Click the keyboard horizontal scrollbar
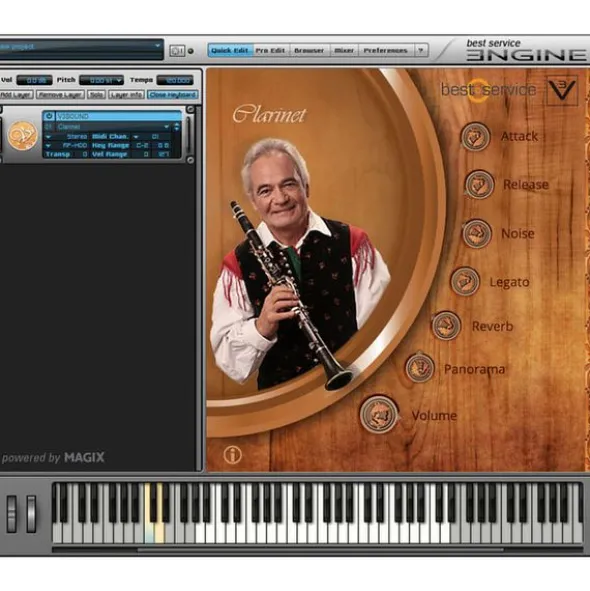The height and width of the screenshot is (591, 590). coord(320,550)
